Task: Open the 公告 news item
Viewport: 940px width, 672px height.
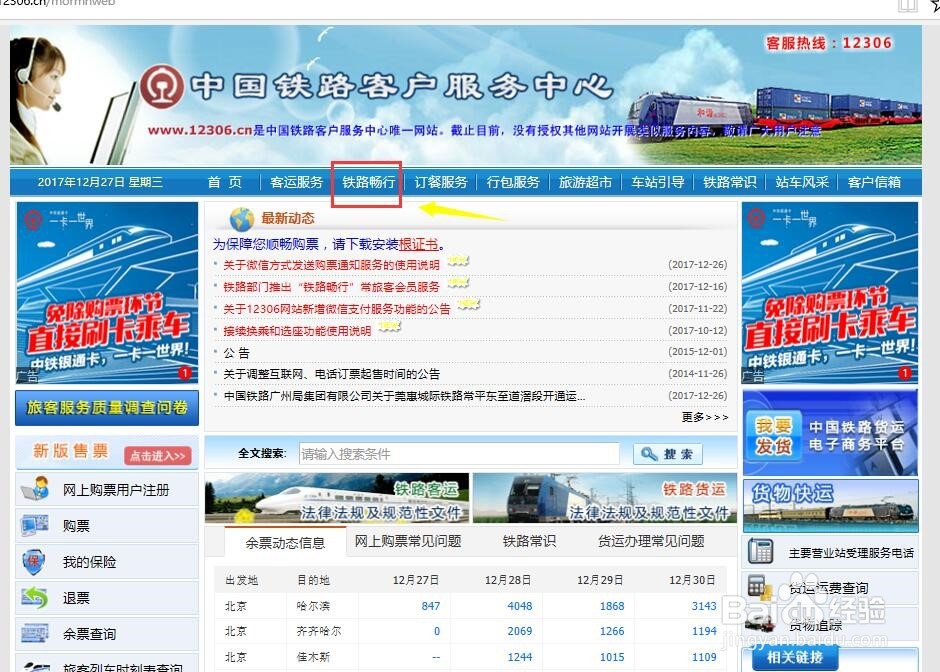Action: coord(236,352)
